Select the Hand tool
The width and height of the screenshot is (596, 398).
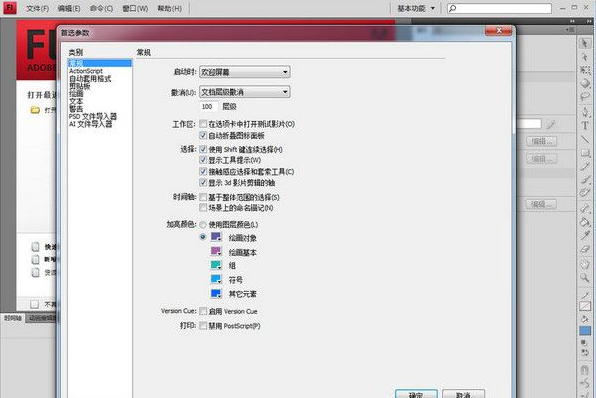[585, 265]
